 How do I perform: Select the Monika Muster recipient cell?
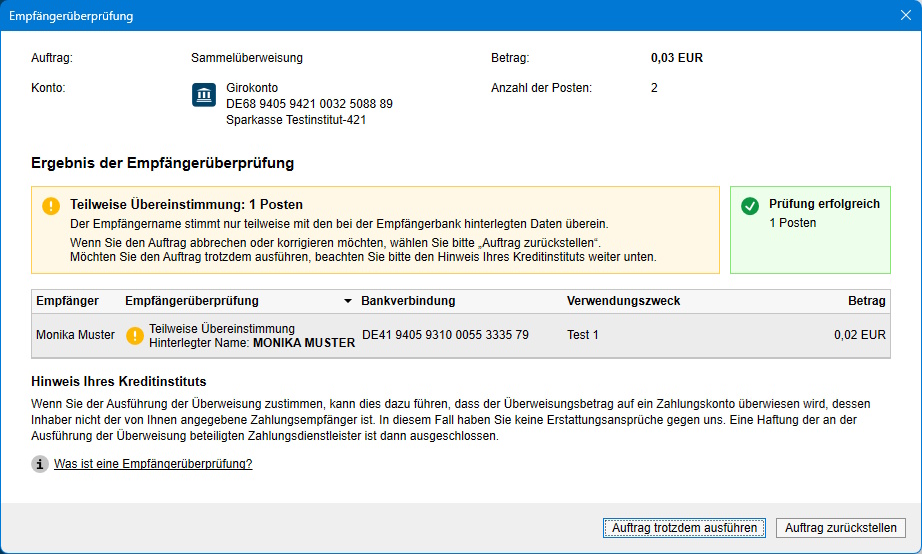(75, 335)
